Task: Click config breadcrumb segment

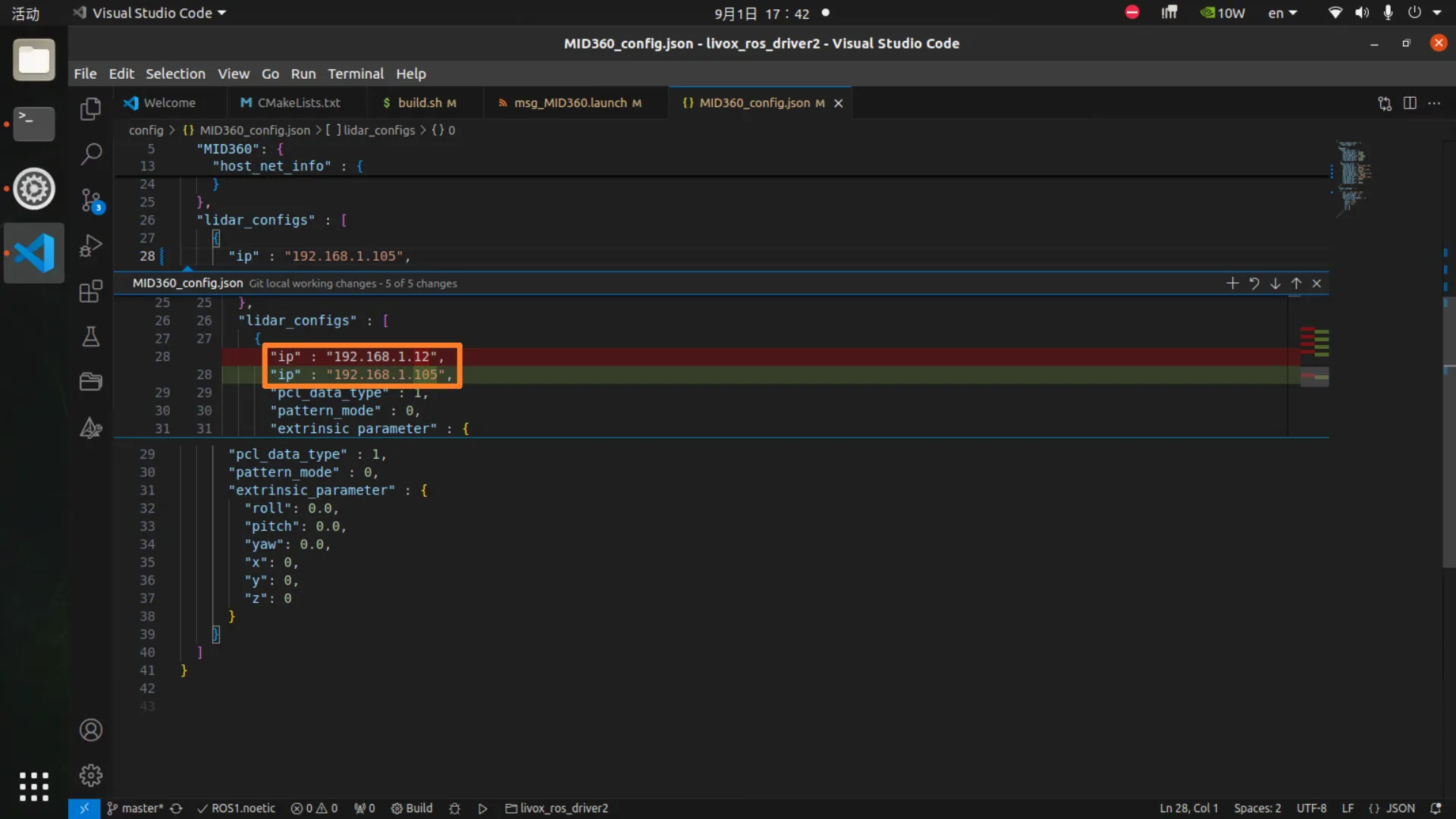Action: pos(146,130)
